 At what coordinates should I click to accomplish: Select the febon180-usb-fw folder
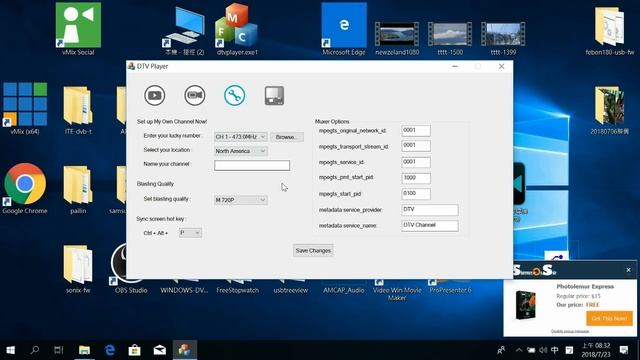point(610,31)
